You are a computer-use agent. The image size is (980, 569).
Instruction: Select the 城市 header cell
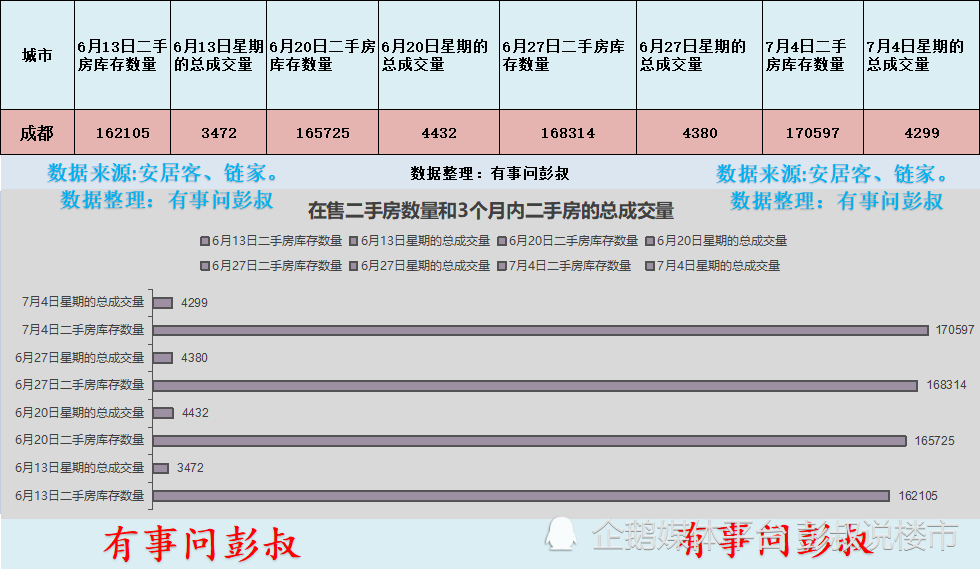38,55
